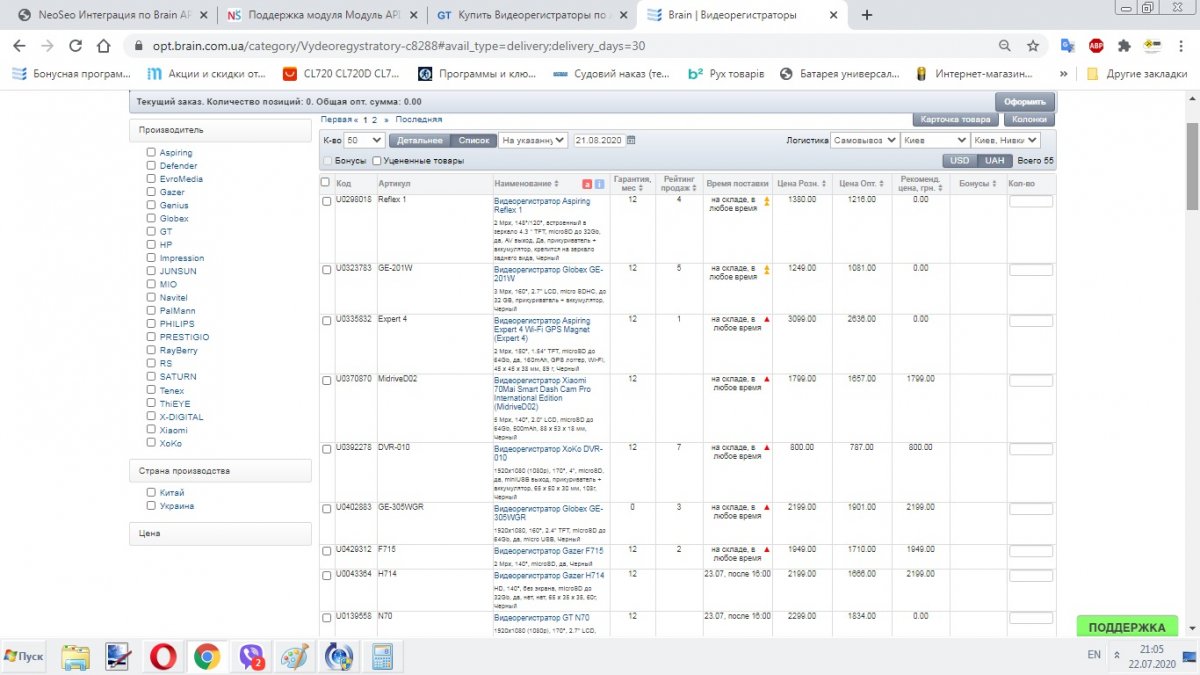Enable the Украина country filter checkbox
Screen dimensions: 1200x675
(x=151, y=506)
